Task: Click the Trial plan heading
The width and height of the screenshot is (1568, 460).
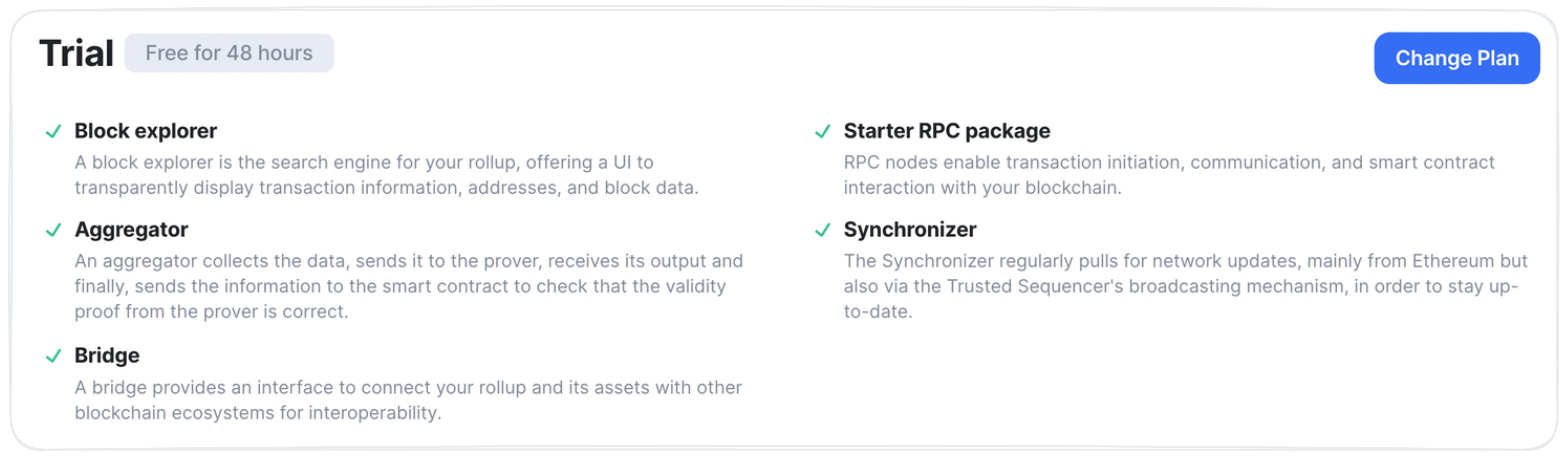Action: [76, 53]
